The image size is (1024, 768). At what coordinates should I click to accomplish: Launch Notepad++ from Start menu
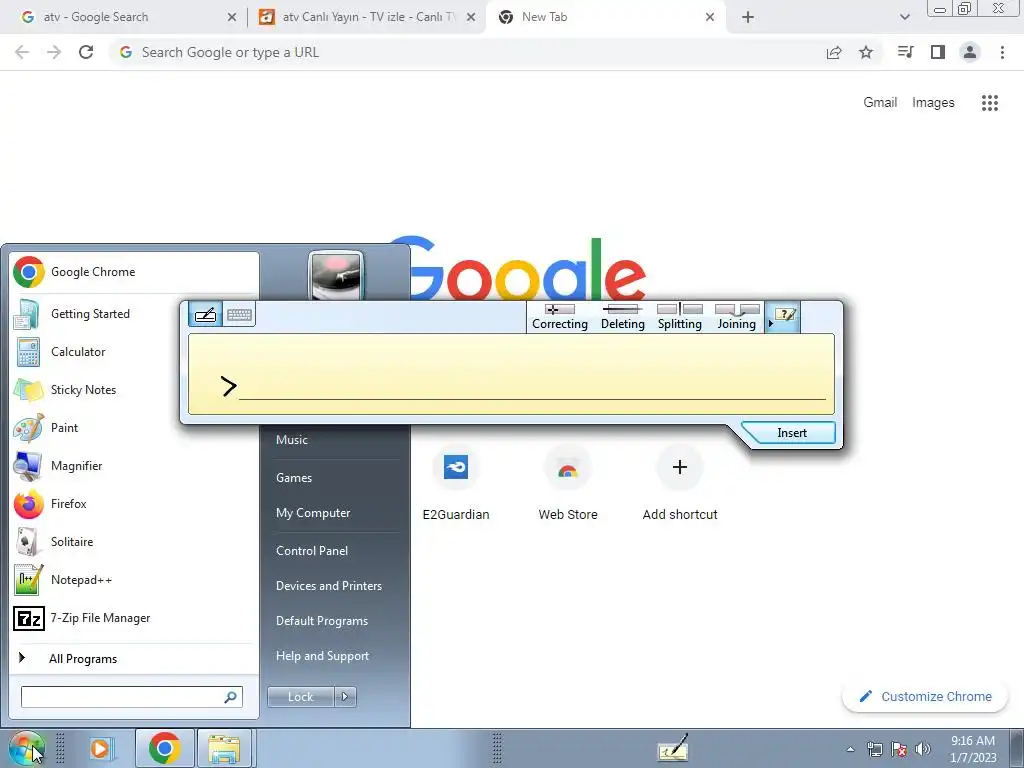tap(135, 580)
